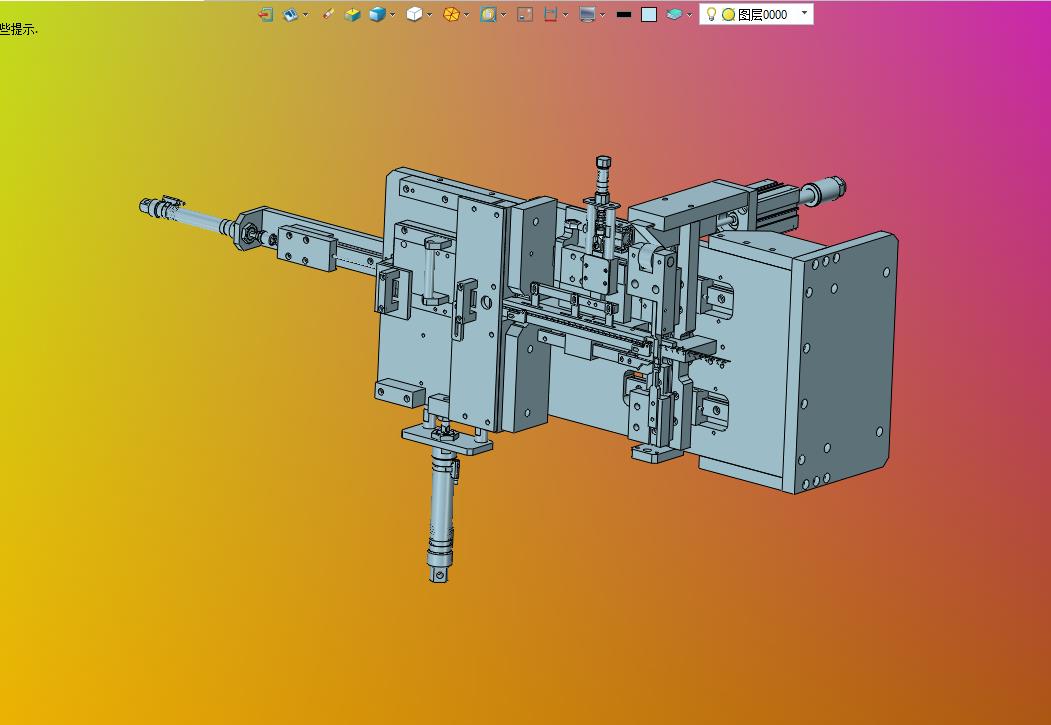Click the zoom window icon
The width and height of the screenshot is (1051, 725).
pyautogui.click(x=488, y=14)
